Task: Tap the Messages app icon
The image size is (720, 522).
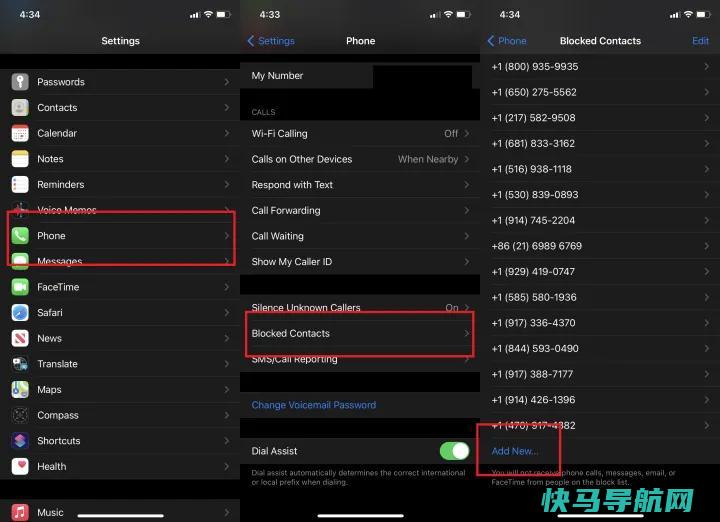Action: (x=20, y=261)
